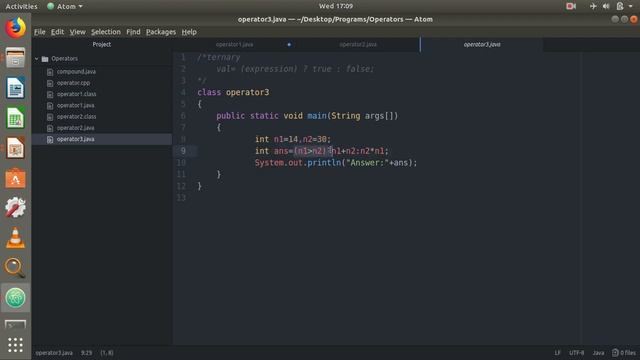Open Ubuntu Software store icon
The height and width of the screenshot is (360, 640).
[15, 178]
